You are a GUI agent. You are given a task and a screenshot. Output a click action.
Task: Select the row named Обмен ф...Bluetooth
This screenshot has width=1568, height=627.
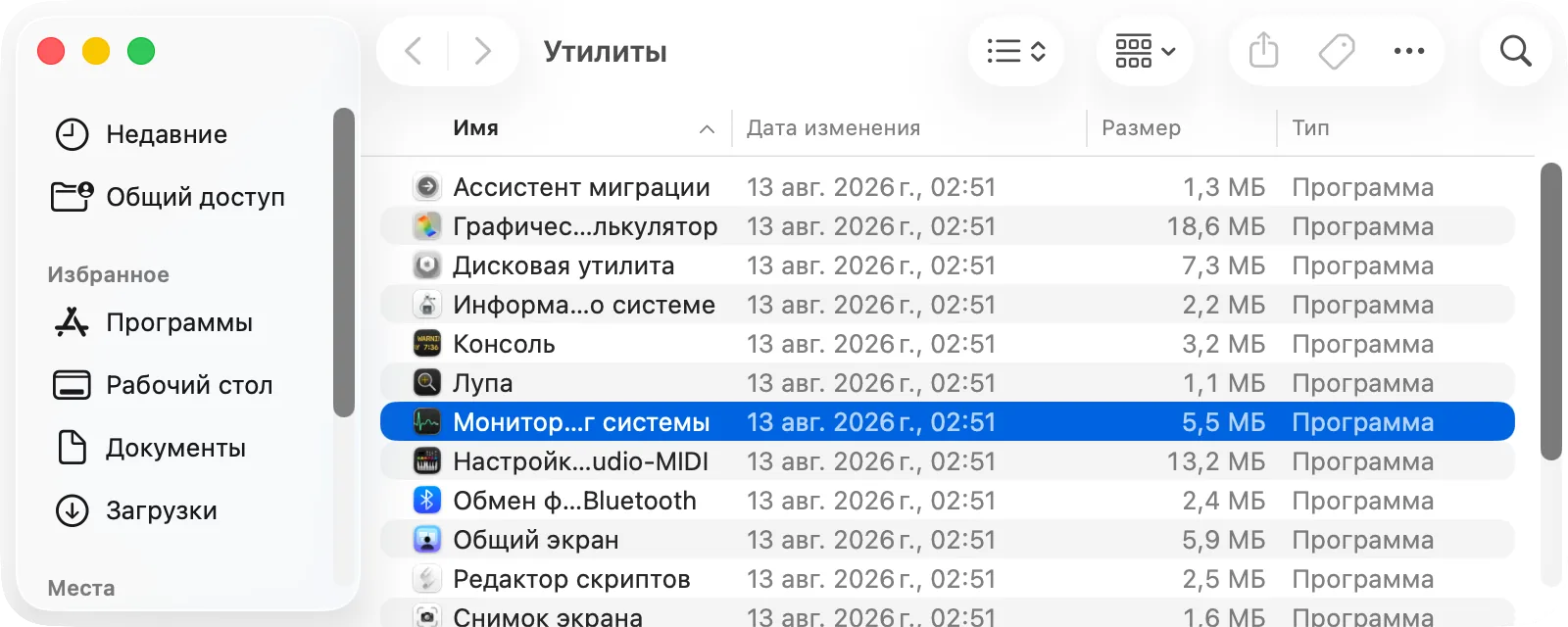pyautogui.click(x=948, y=500)
